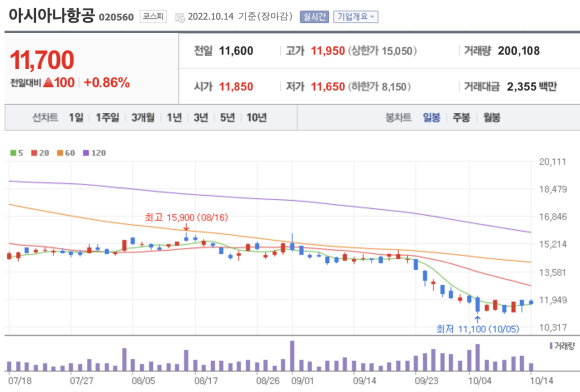Show the 1년 line chart

(x=174, y=118)
